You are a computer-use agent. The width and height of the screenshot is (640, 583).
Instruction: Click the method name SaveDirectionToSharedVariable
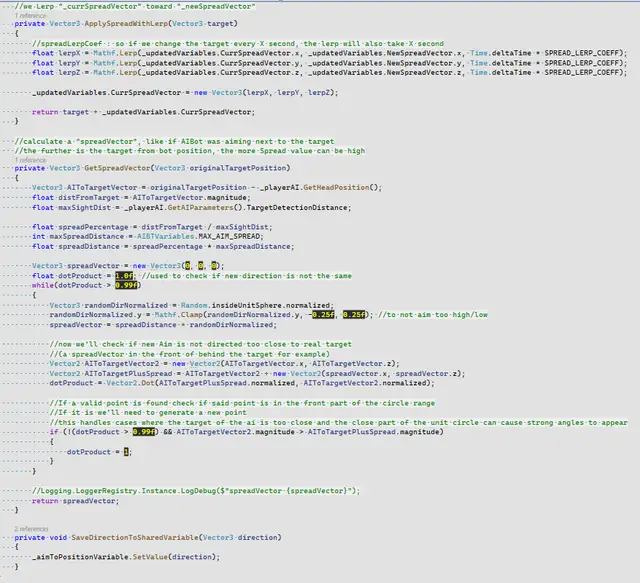tap(135, 538)
